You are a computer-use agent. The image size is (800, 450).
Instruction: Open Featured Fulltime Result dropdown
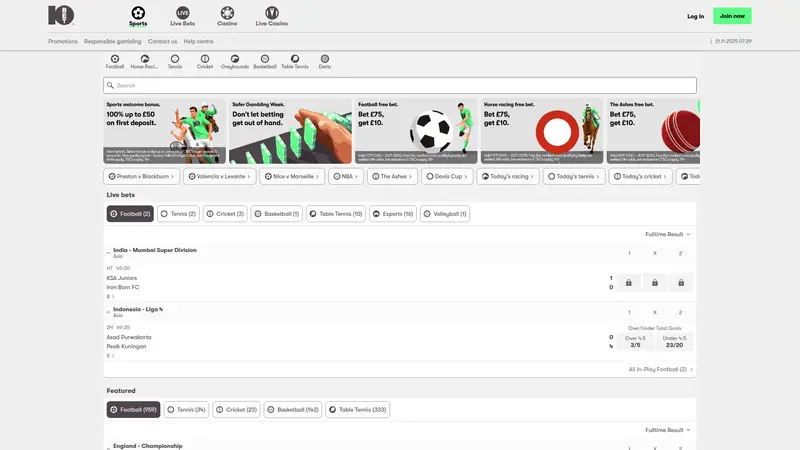(667, 430)
